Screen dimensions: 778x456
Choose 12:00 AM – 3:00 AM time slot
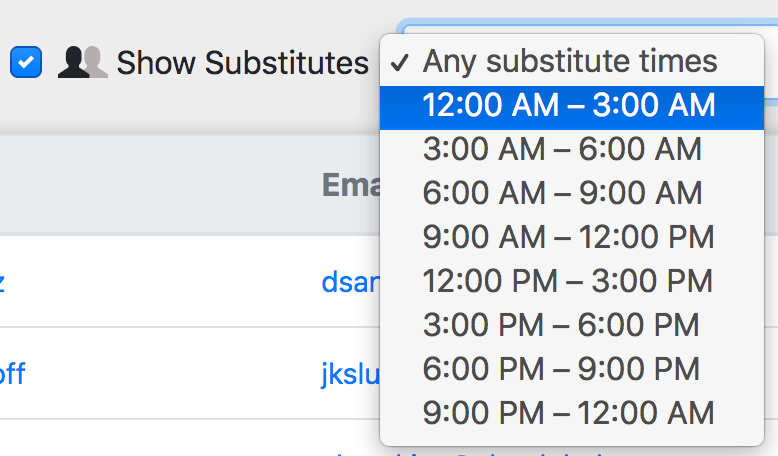pos(569,105)
